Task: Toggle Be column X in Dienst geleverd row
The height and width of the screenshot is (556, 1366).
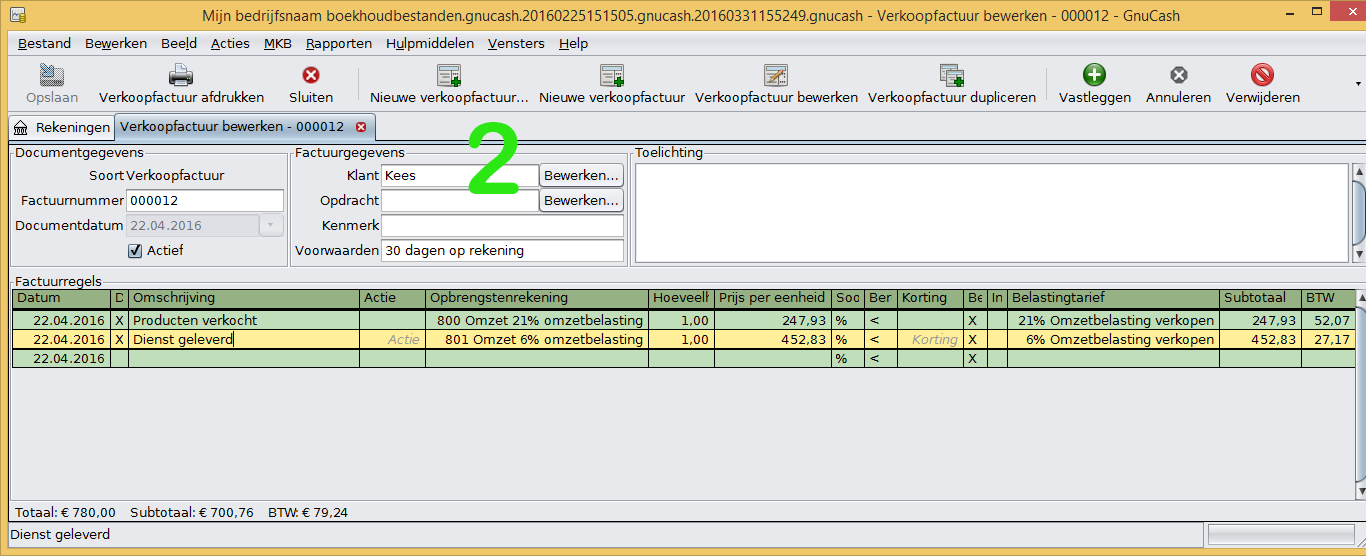Action: pos(975,339)
